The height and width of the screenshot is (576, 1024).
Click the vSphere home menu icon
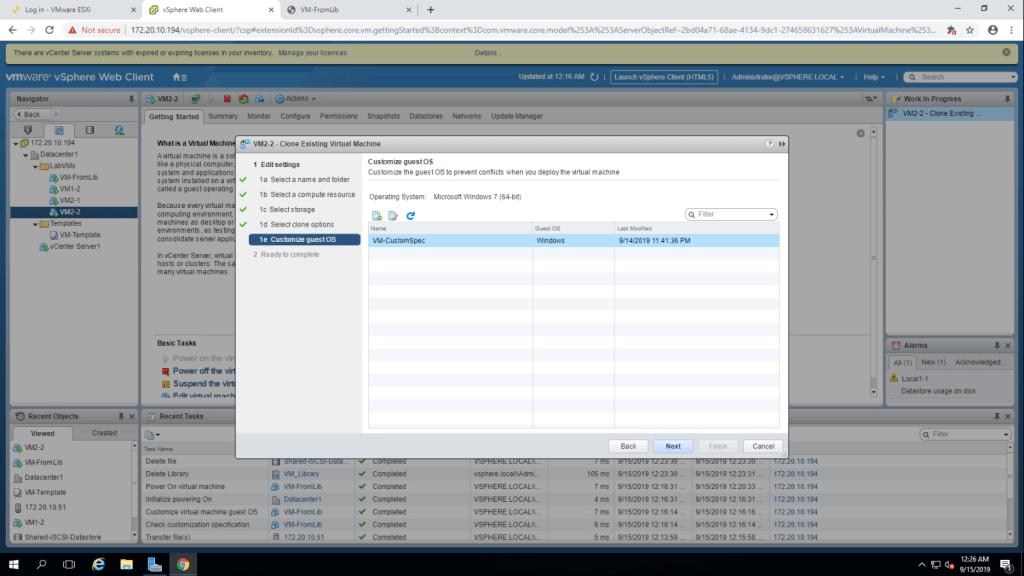click(179, 77)
